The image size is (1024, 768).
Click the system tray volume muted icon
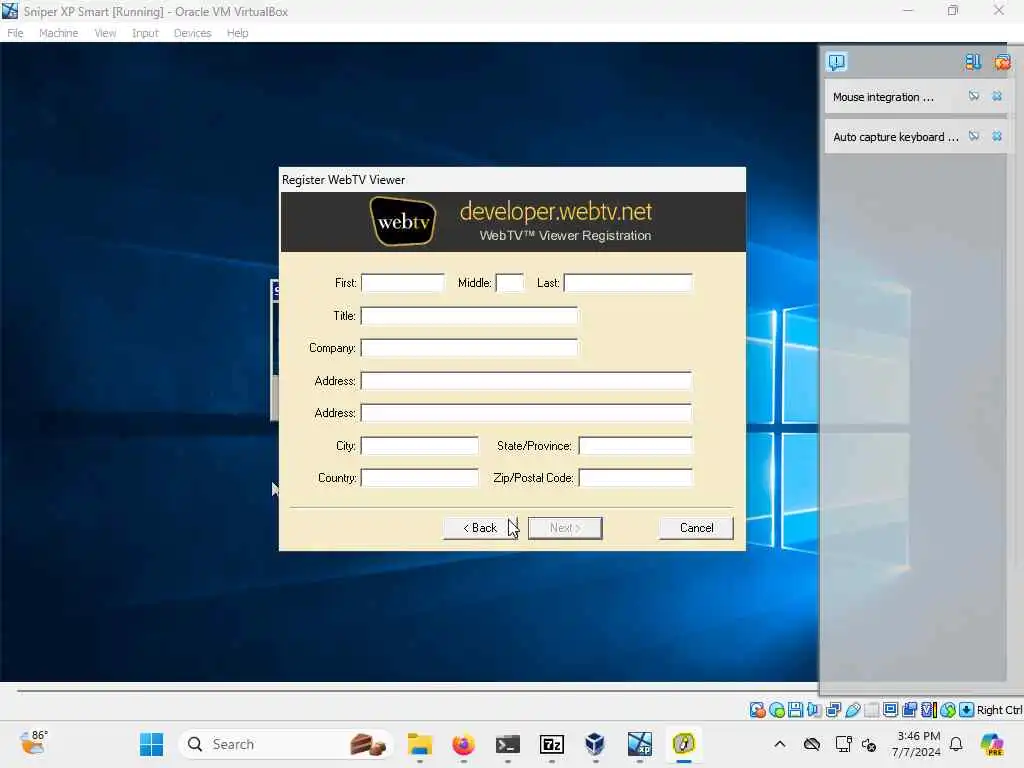click(x=869, y=744)
